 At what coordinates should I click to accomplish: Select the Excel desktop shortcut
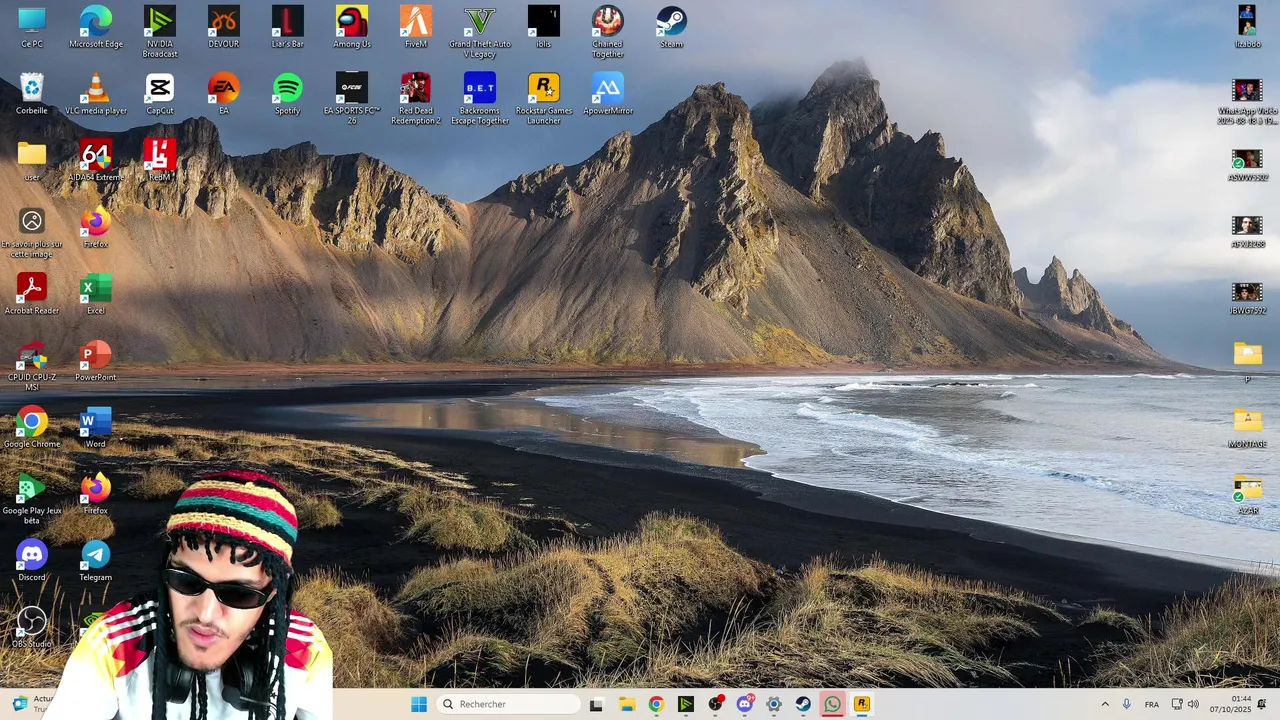click(x=96, y=294)
